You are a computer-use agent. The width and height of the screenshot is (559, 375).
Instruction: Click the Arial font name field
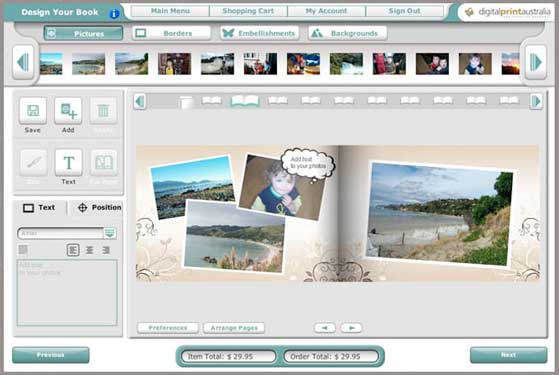(61, 233)
